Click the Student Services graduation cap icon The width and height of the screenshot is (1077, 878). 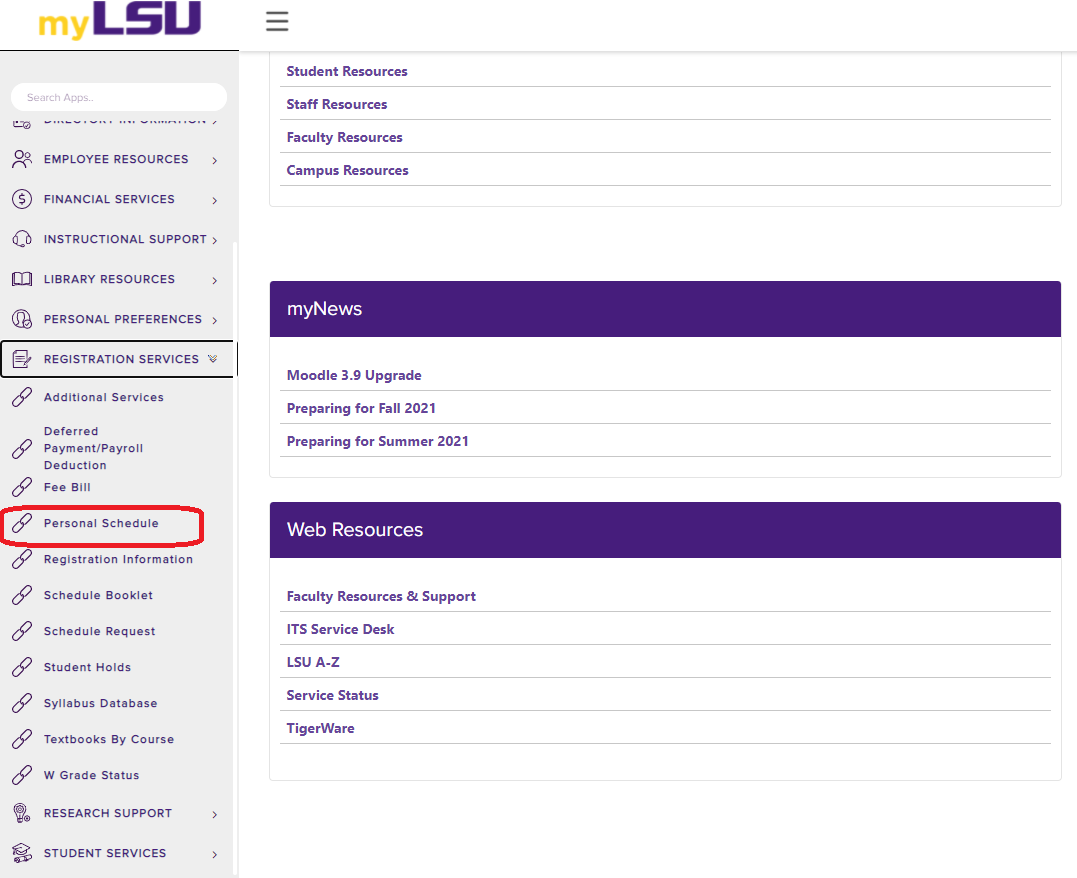click(22, 853)
